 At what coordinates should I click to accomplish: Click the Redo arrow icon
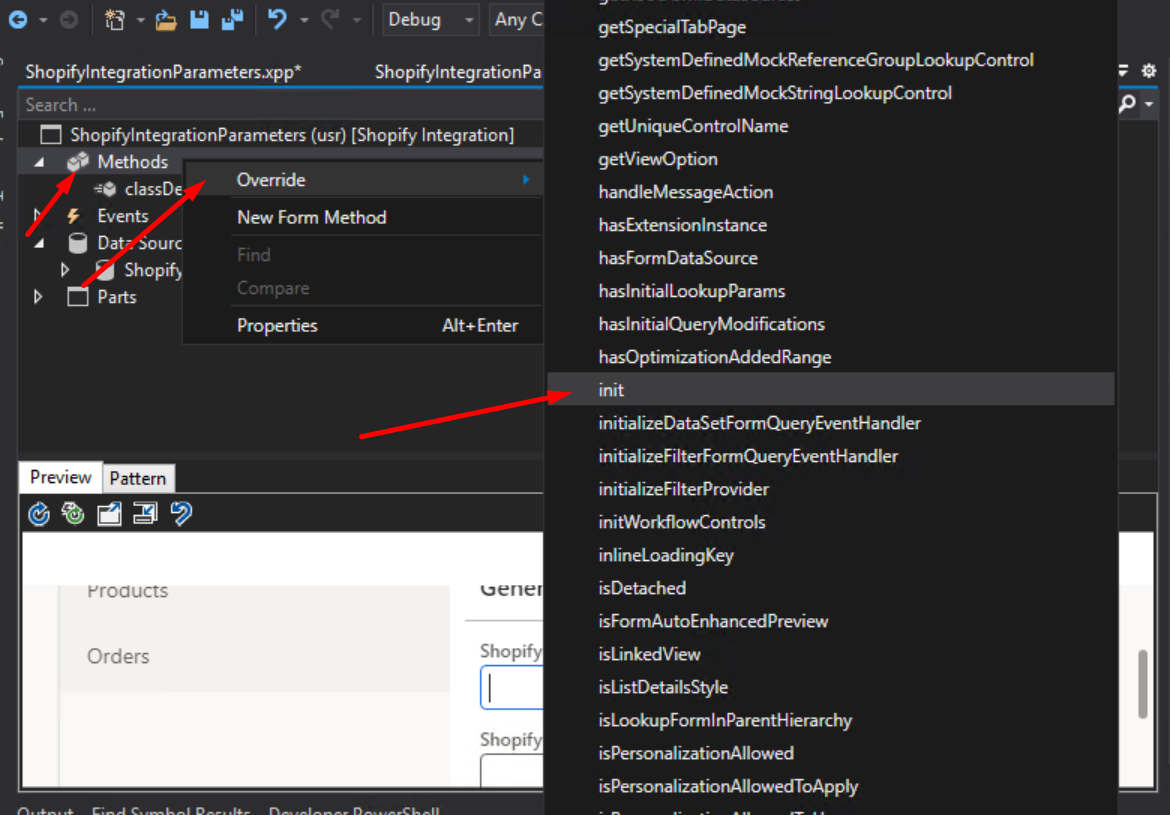330,19
